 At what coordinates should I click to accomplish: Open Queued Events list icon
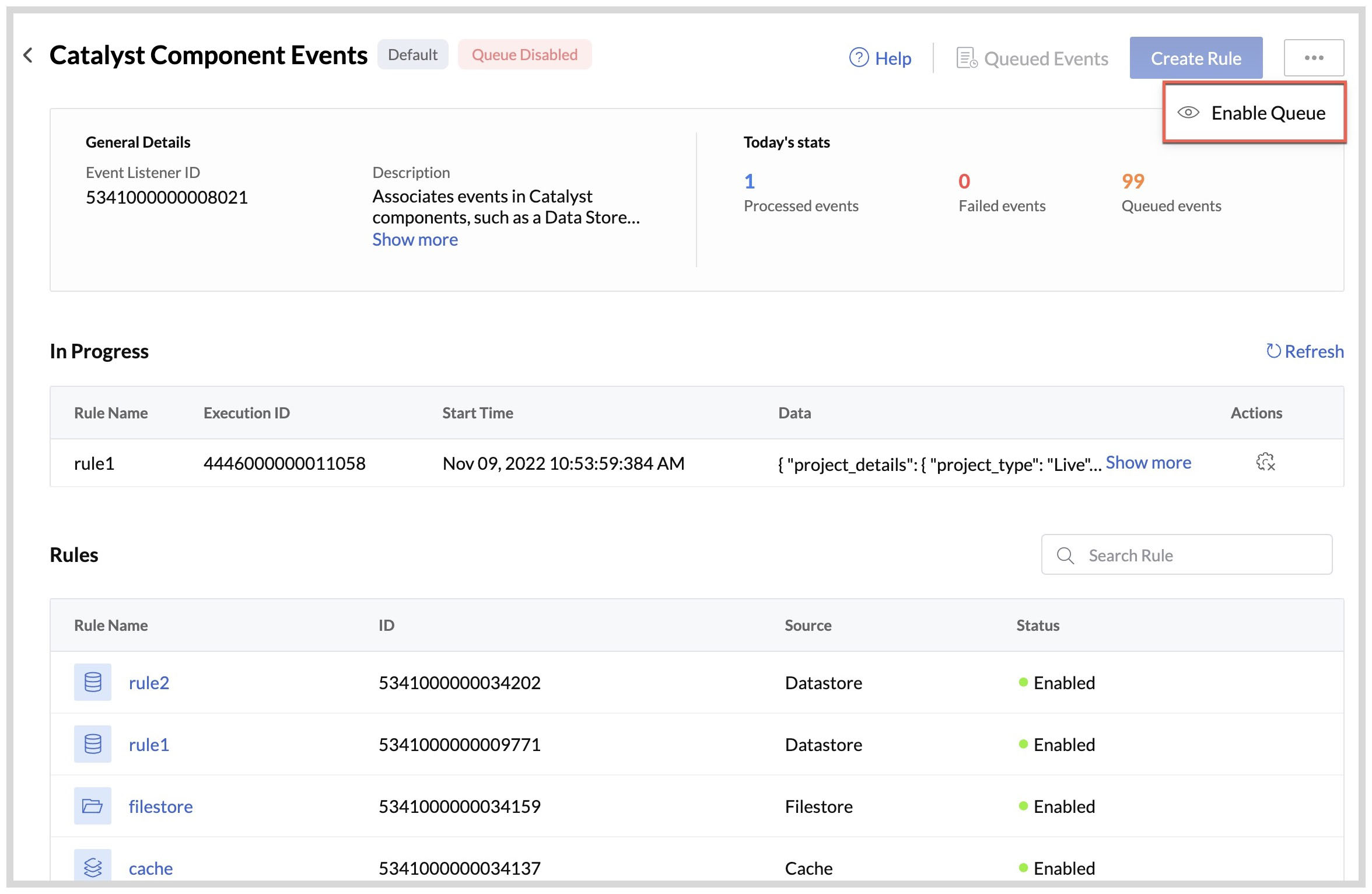pos(967,58)
